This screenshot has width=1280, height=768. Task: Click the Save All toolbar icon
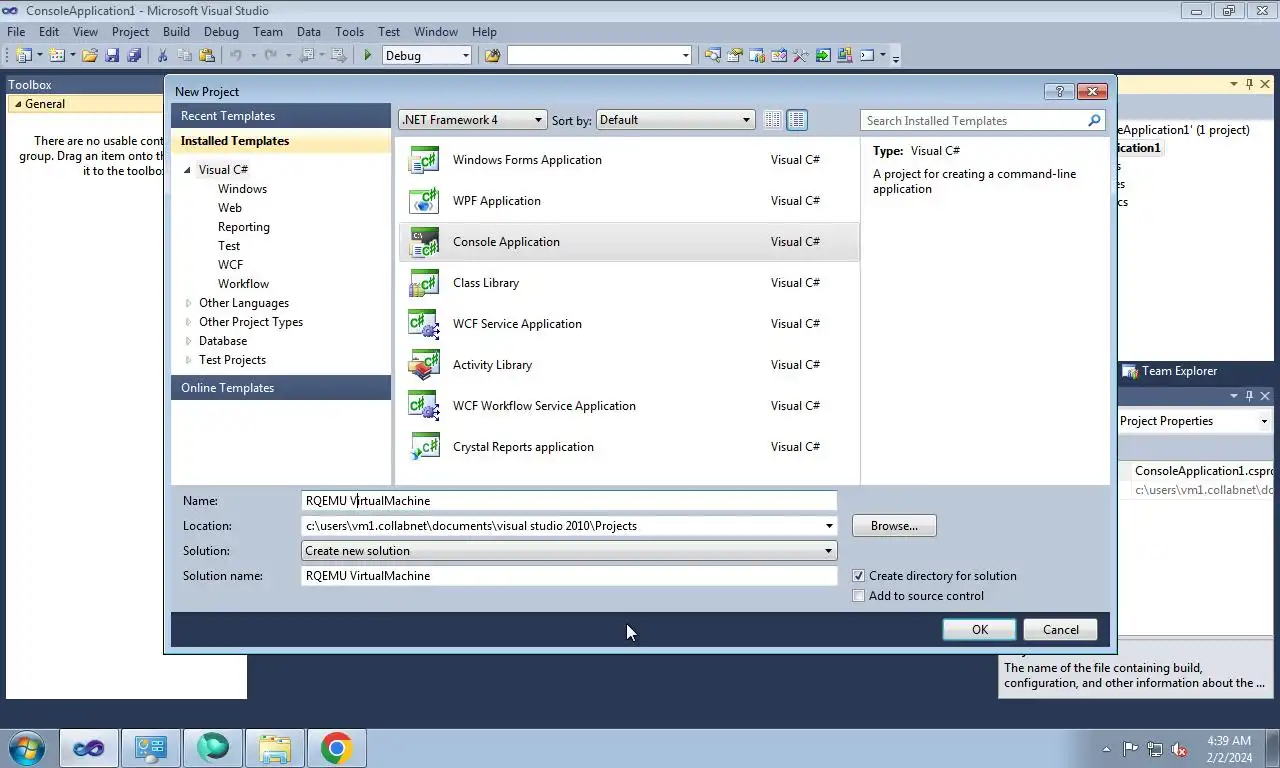(134, 56)
